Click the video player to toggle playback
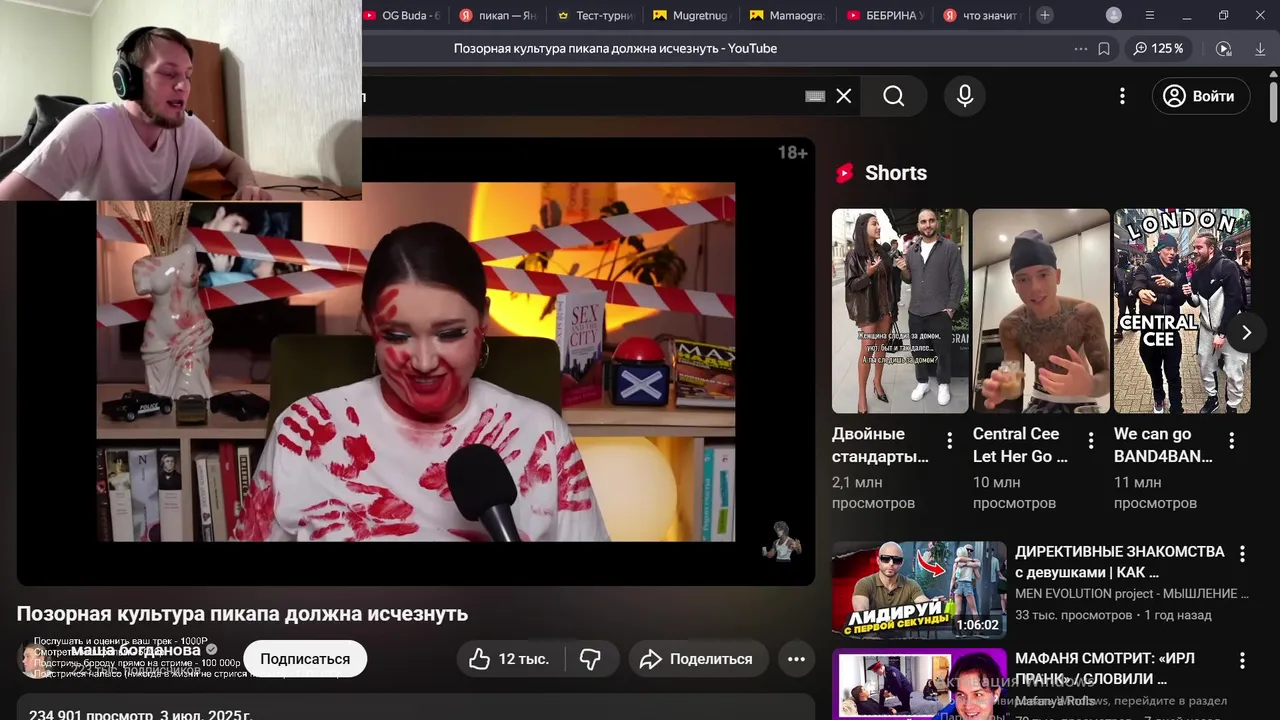Screen dimensions: 1280x720 pos(416,362)
